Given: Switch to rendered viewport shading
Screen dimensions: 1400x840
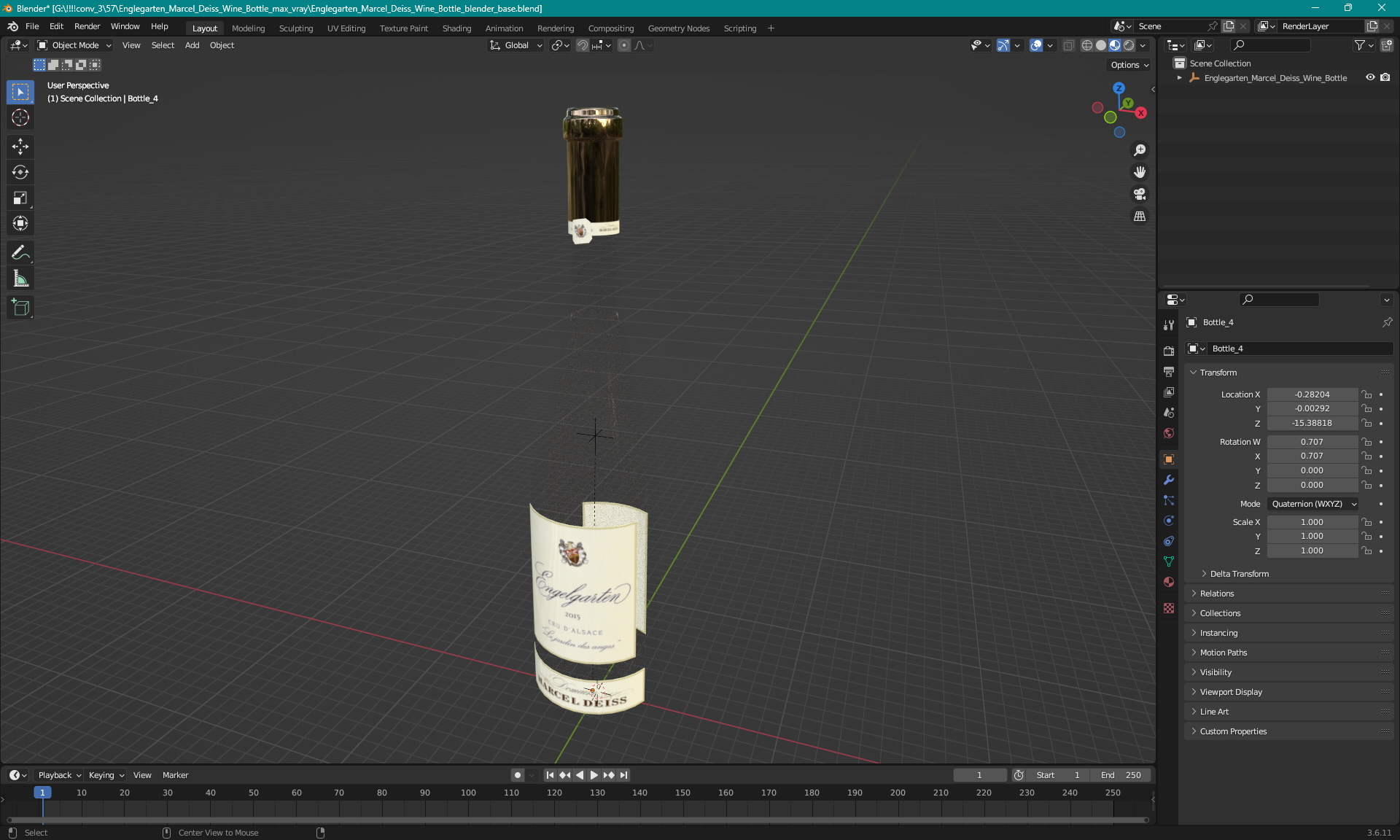Looking at the screenshot, I should pos(1129,45).
